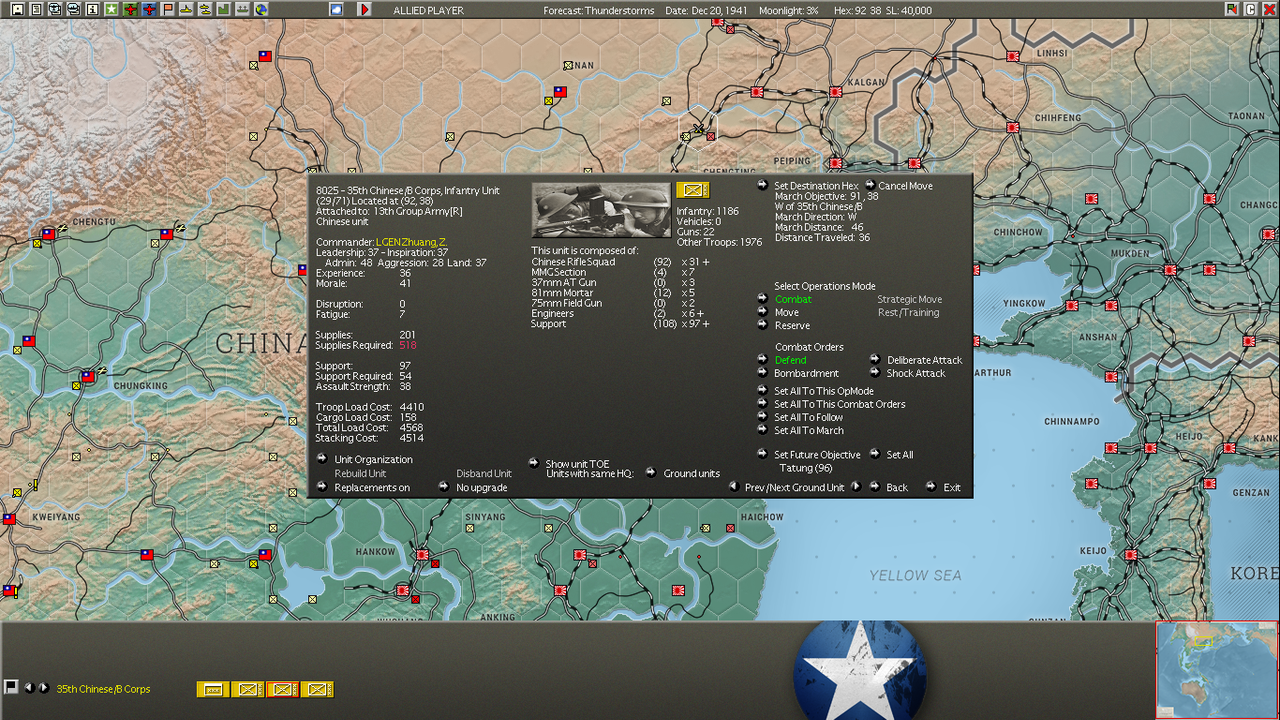Choose Bombardment combat order
1280x720 pixels.
click(x=806, y=373)
